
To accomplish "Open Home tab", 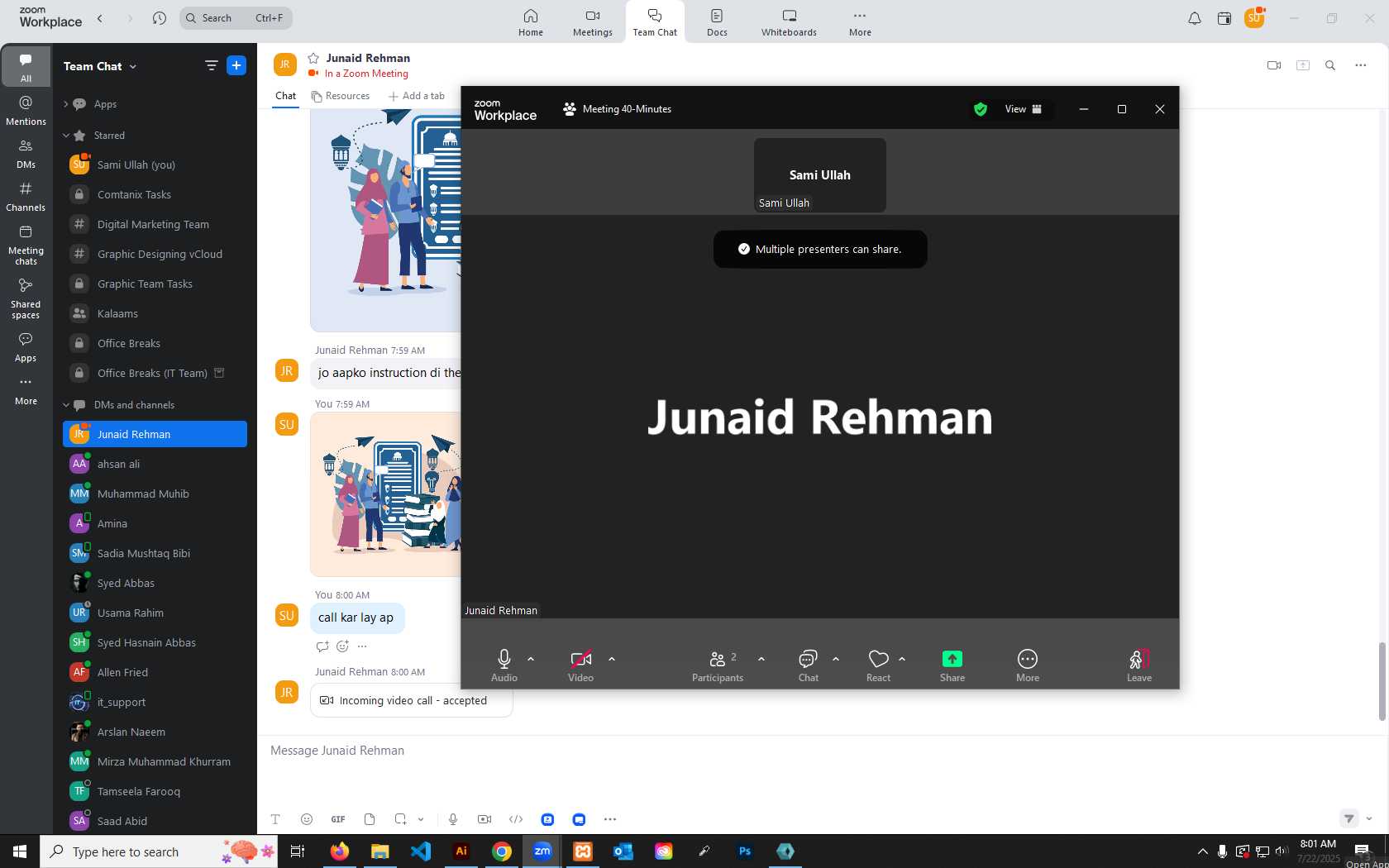I will pos(531,22).
